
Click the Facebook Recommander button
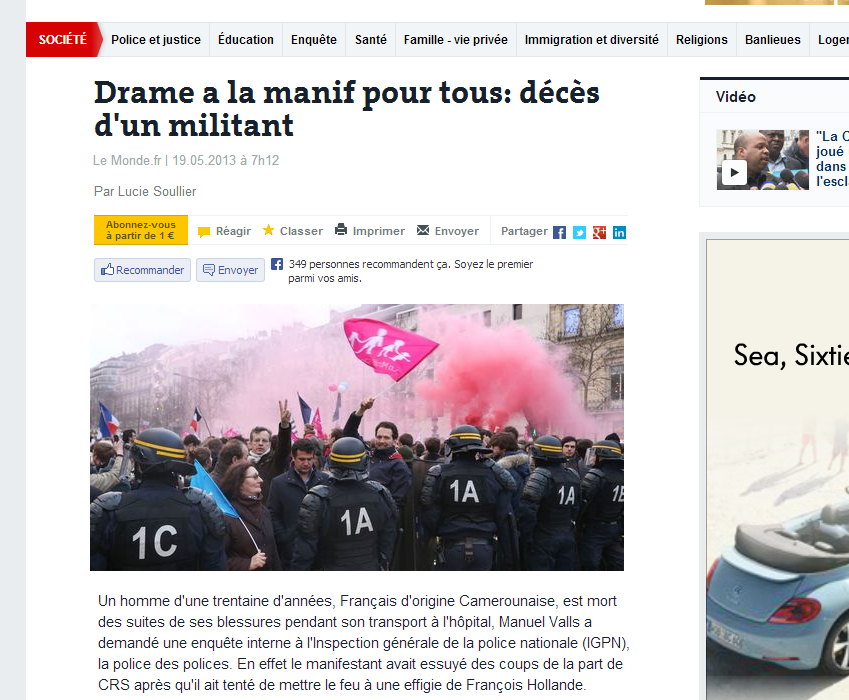tap(142, 270)
